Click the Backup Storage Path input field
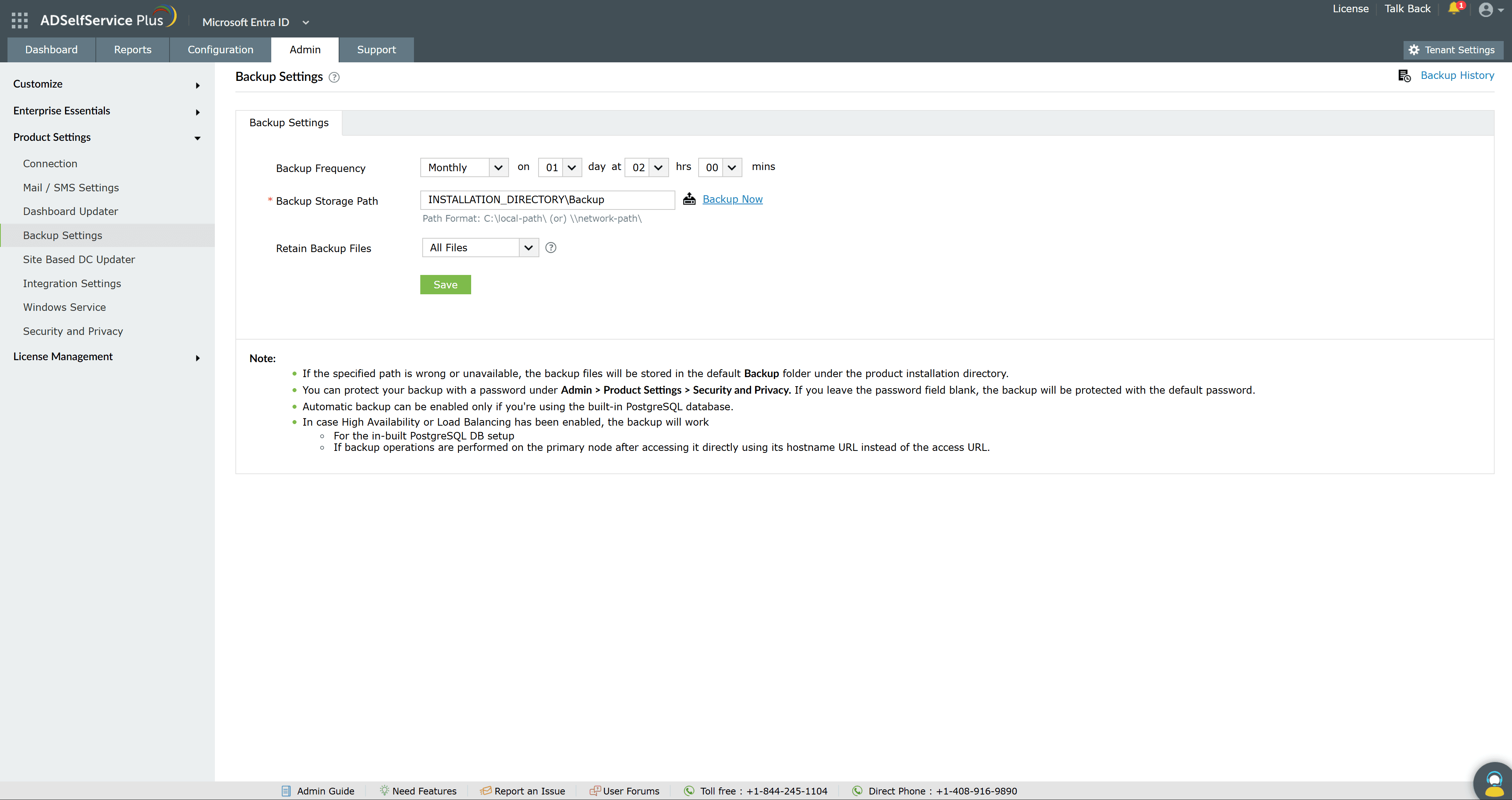The image size is (1512, 800). coord(547,200)
